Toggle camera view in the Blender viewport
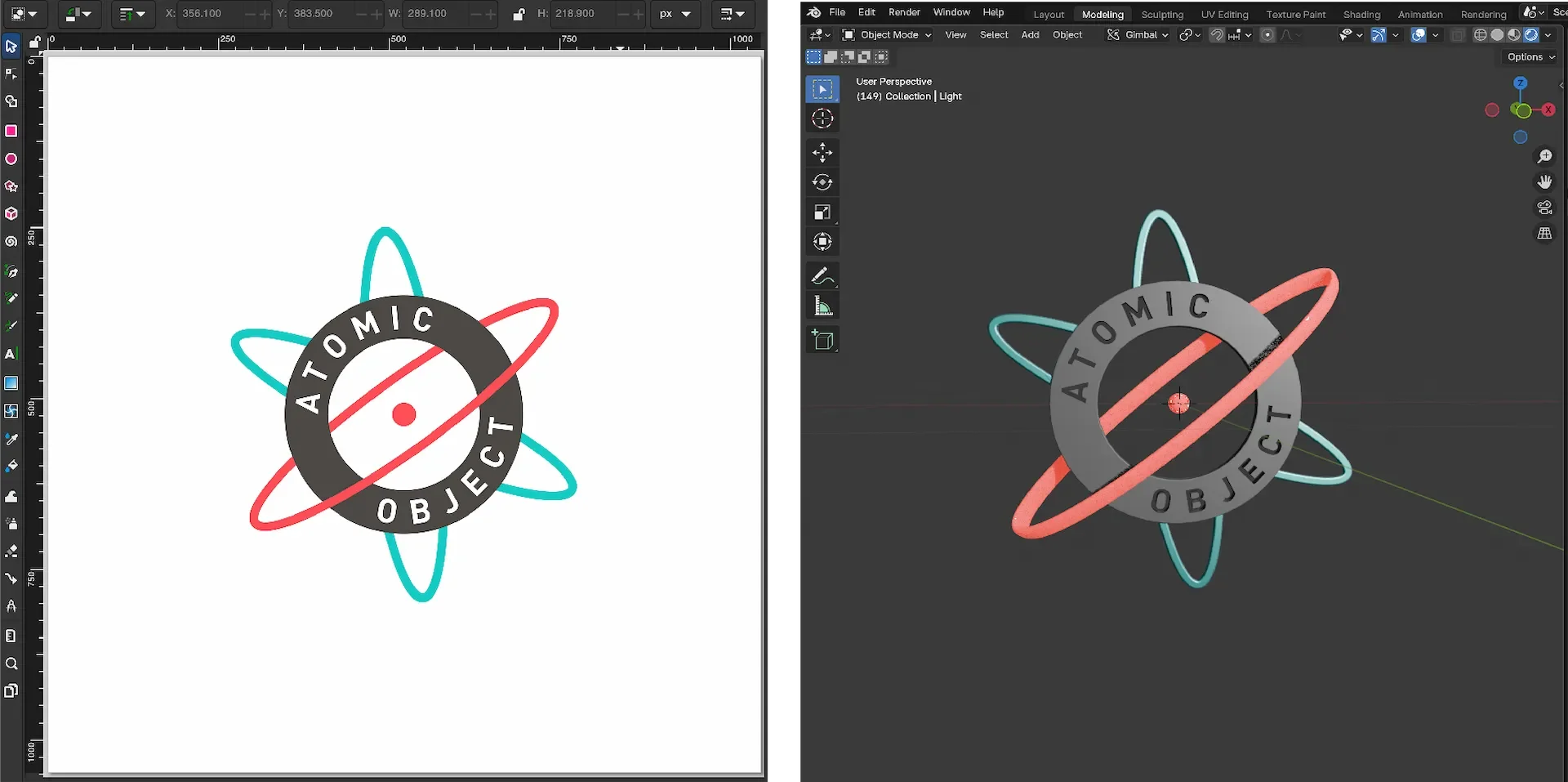This screenshot has width=1568, height=782. tap(1544, 208)
